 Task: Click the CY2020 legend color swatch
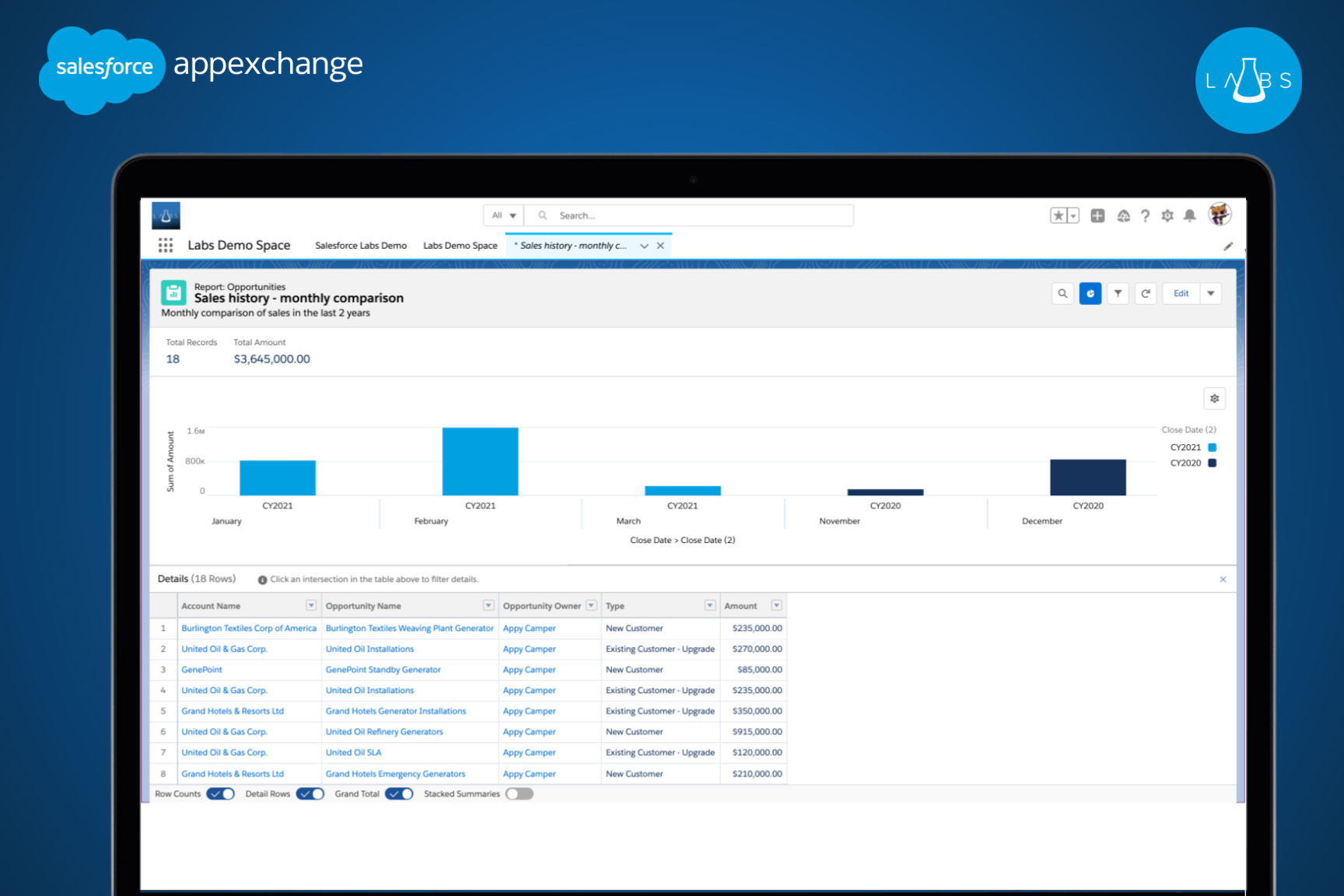[x=1212, y=463]
